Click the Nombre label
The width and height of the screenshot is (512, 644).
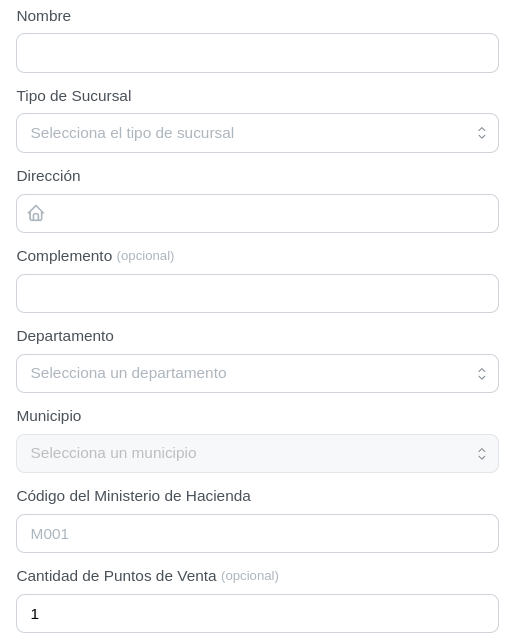coord(44,16)
